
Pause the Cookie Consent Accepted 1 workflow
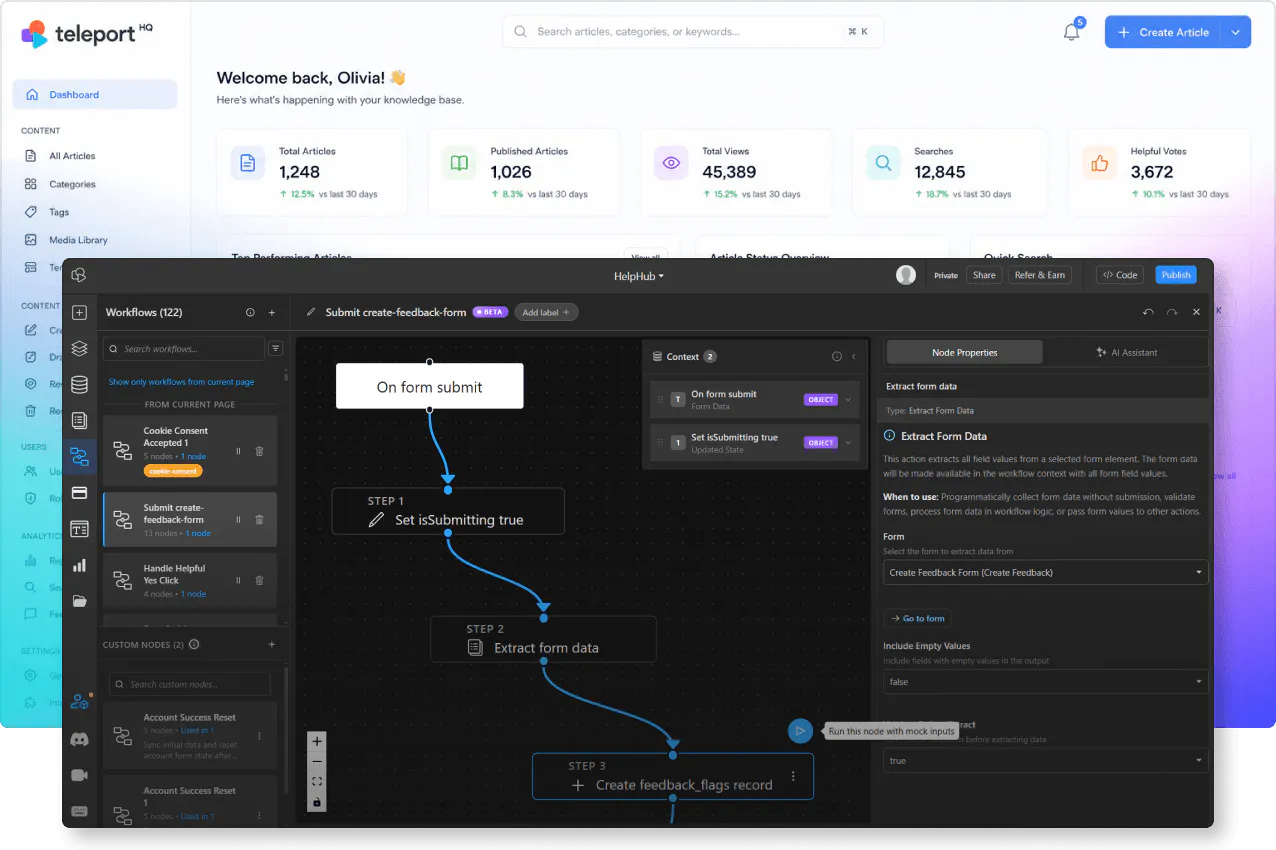click(238, 451)
